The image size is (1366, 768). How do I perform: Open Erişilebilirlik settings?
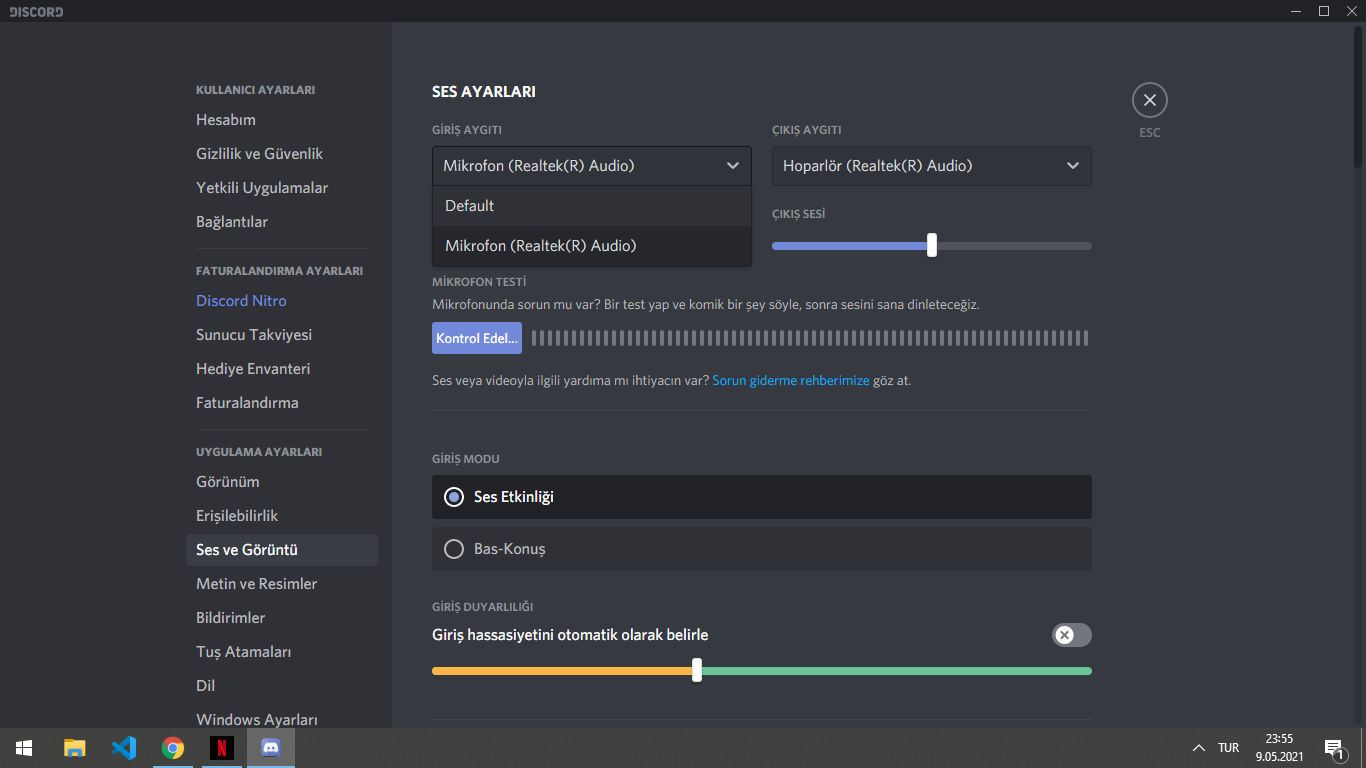point(282,516)
